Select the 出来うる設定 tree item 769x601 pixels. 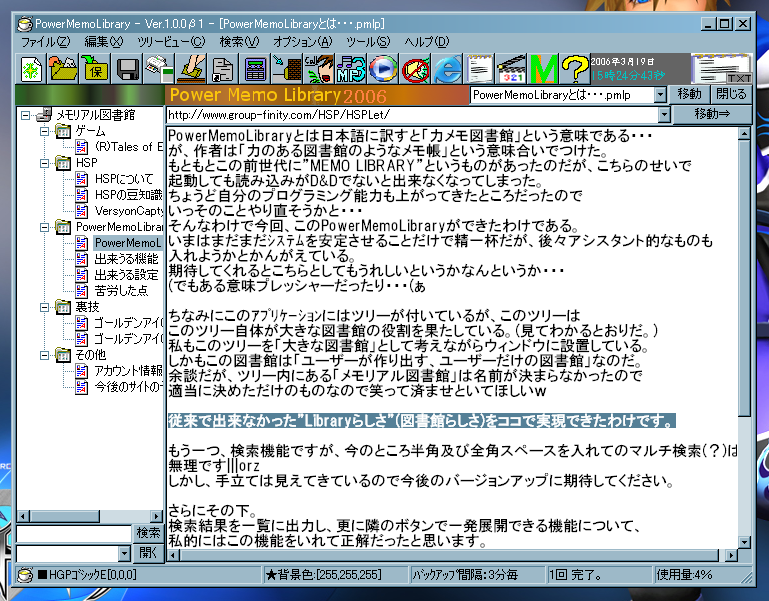(x=127, y=275)
